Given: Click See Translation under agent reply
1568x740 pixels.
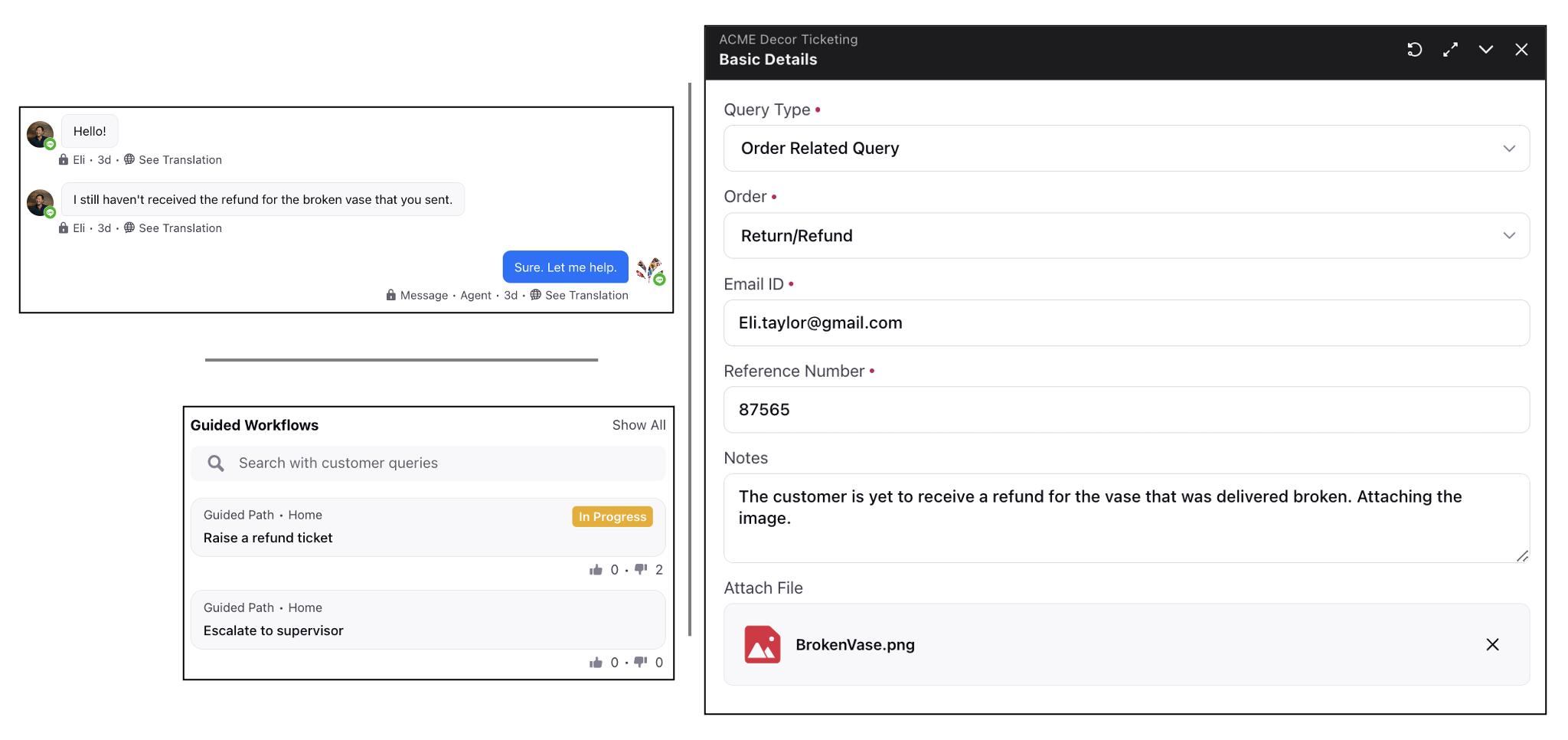Looking at the screenshot, I should [586, 296].
